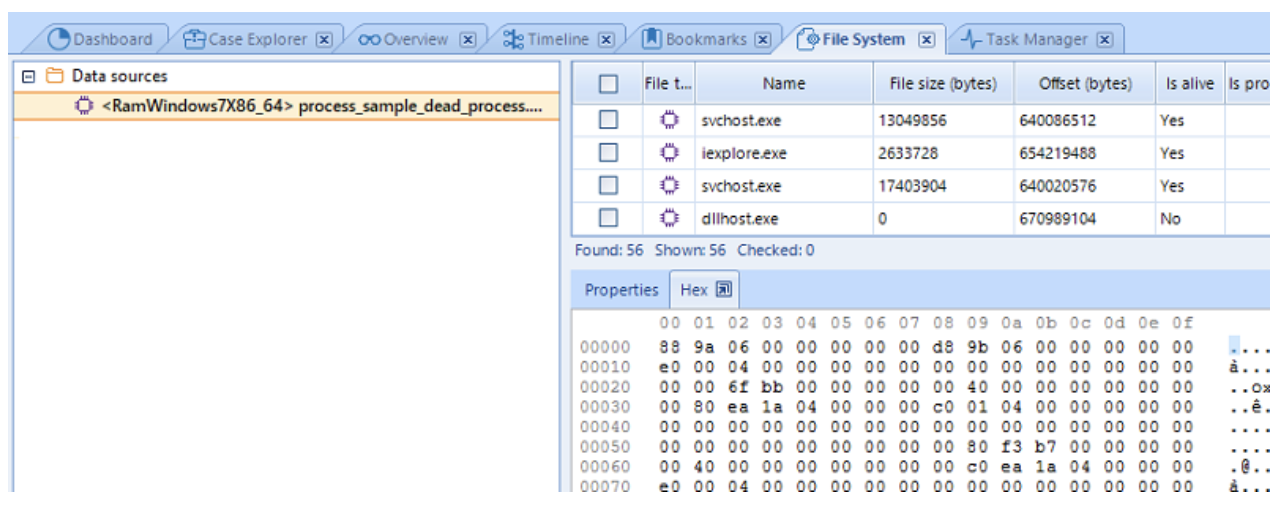Switch to the Properties tab
The height and width of the screenshot is (516, 1286).
(621, 290)
